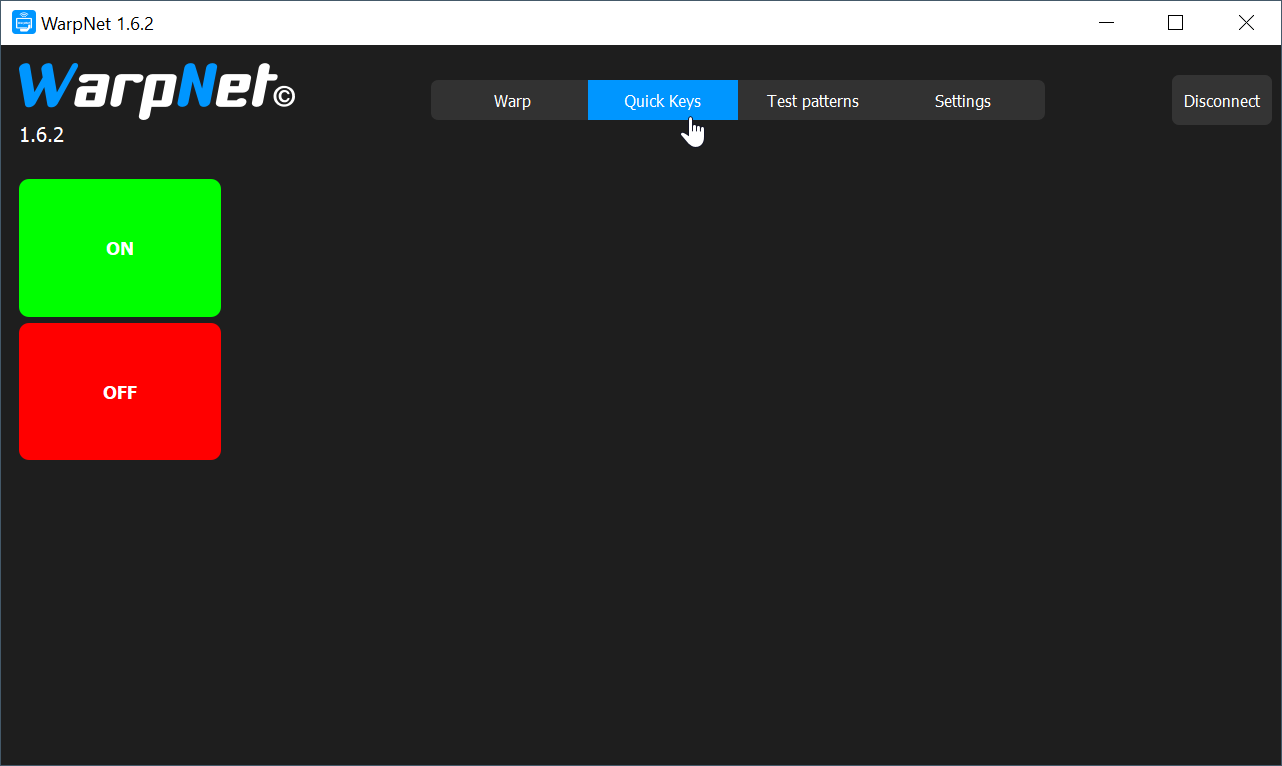Maximize the WarpNet window

coord(1175,22)
